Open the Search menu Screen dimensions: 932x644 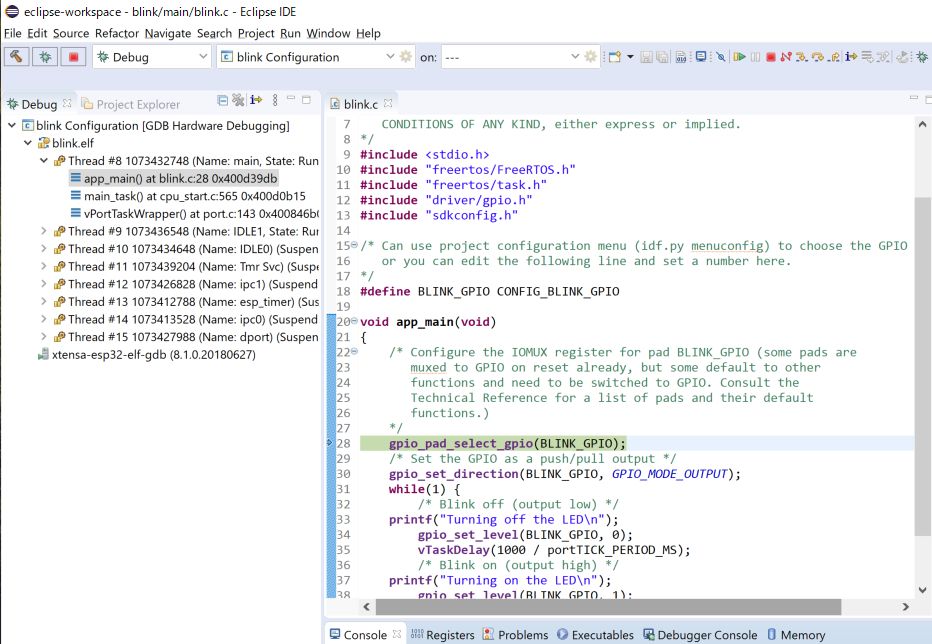[215, 33]
